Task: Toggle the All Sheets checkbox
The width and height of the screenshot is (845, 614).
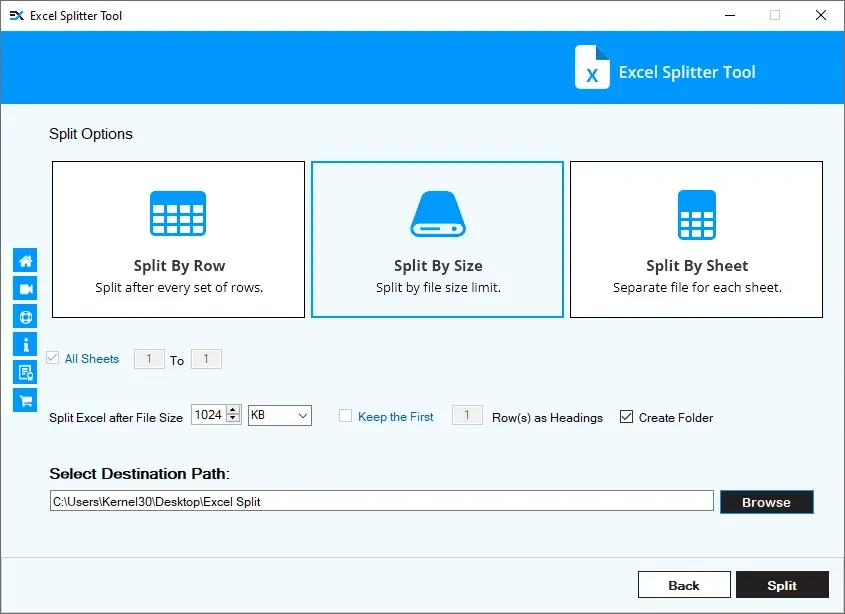Action: (x=53, y=359)
